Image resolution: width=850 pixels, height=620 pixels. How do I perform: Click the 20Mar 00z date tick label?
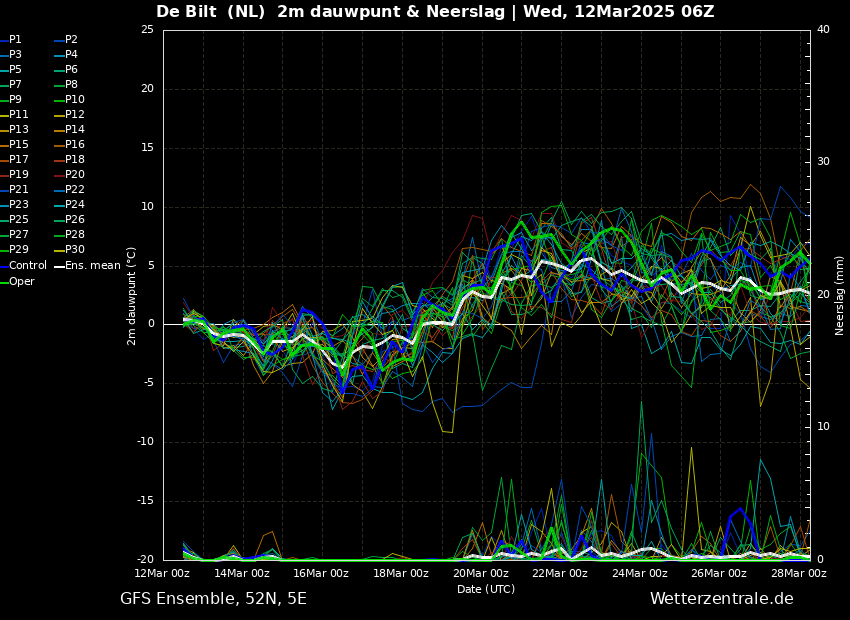[x=480, y=574]
